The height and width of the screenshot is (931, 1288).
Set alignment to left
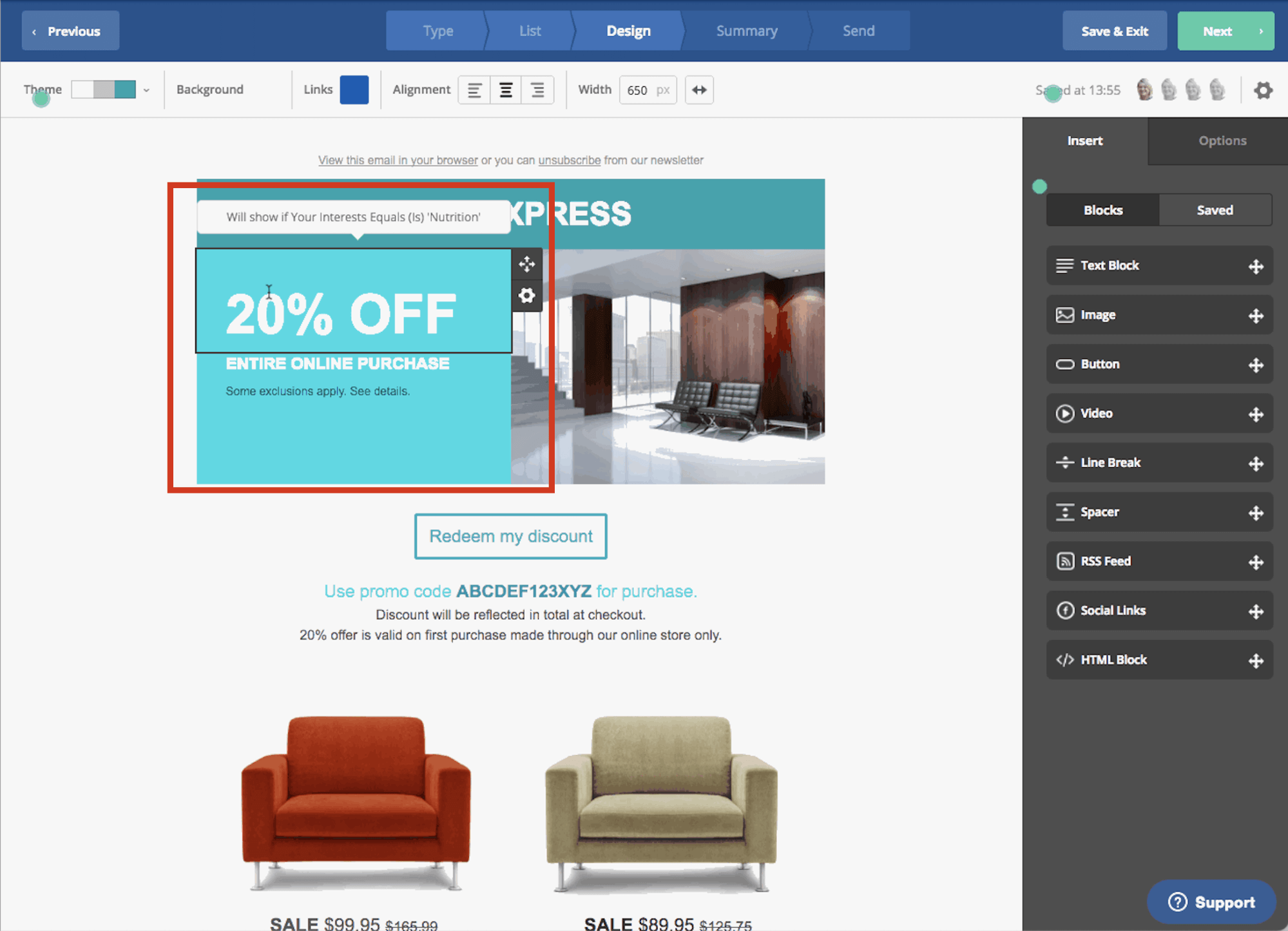coord(474,90)
